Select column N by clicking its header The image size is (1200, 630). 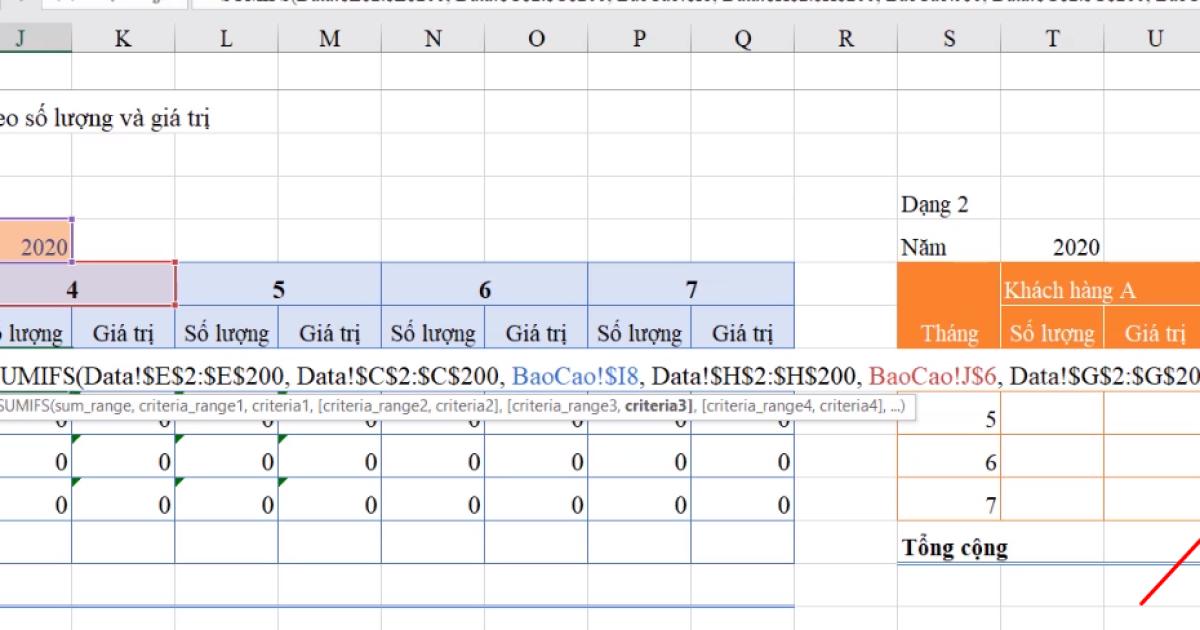tap(432, 40)
